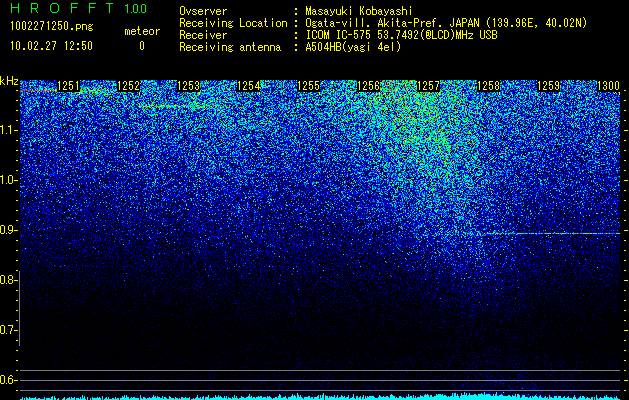
Task: Click the 1253 time marker
Action: point(189,86)
